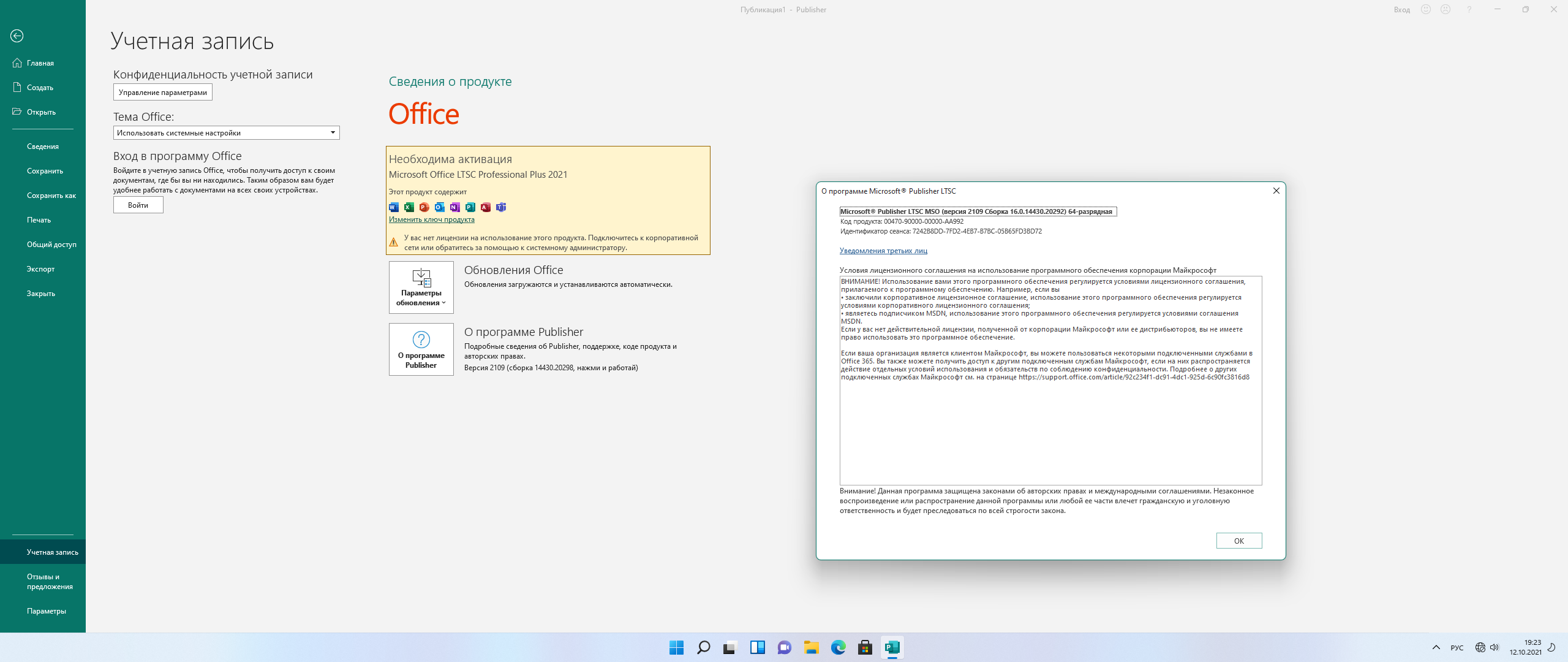This screenshot has height=662, width=1568.
Task: Click the Управление параметрами button
Action: [163, 93]
